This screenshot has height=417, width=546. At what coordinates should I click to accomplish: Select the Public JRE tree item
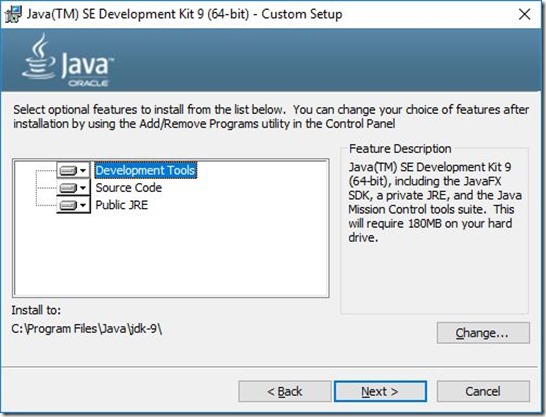click(x=122, y=205)
